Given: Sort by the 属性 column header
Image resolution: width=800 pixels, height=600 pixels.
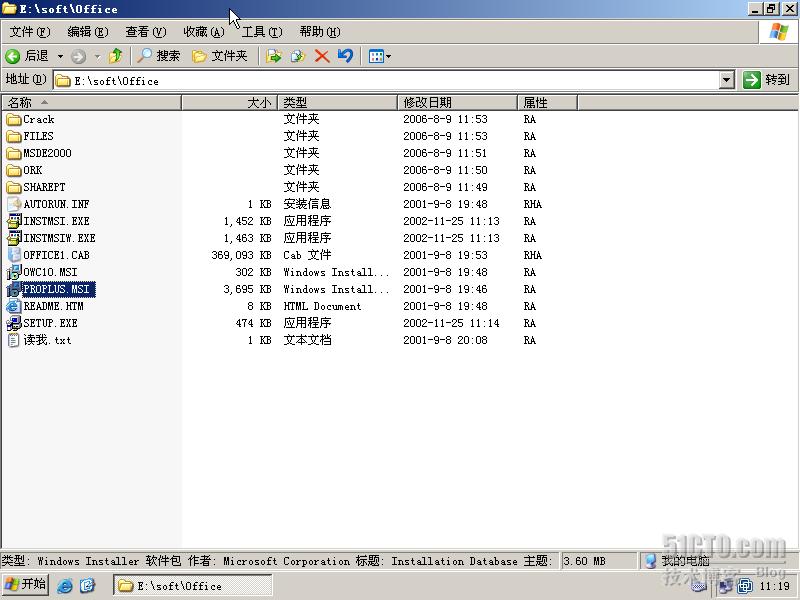Looking at the screenshot, I should pos(547,103).
